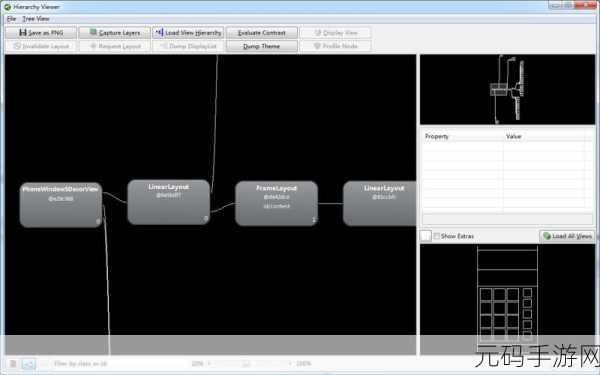600x375 pixels.
Task: Click the Request Layout button
Action: click(114, 46)
